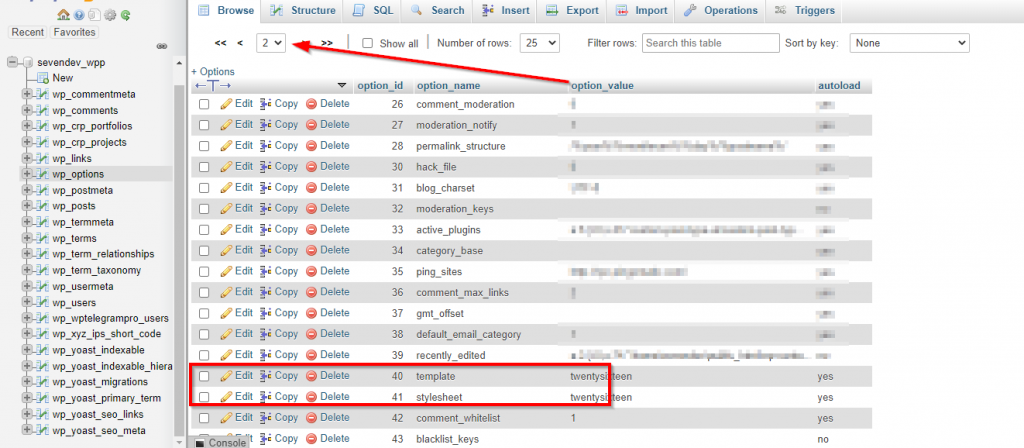
Task: Click the sevendev_wpp database cylinder icon
Action: tap(27, 63)
